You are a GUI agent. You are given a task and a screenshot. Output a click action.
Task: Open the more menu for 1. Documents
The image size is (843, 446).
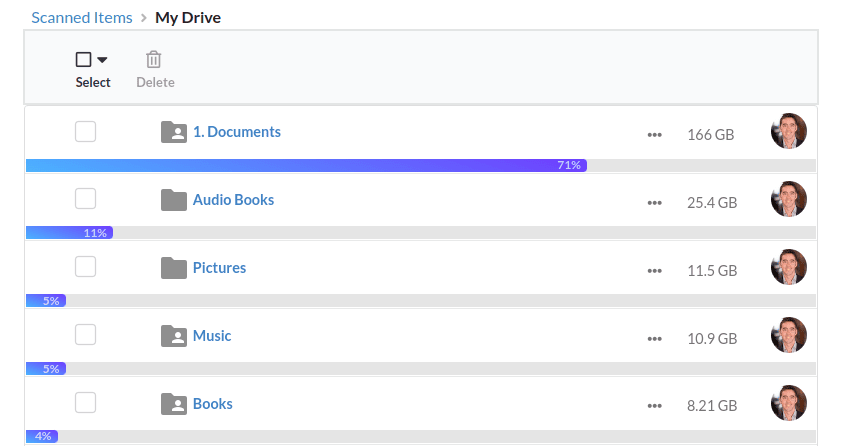coord(654,135)
